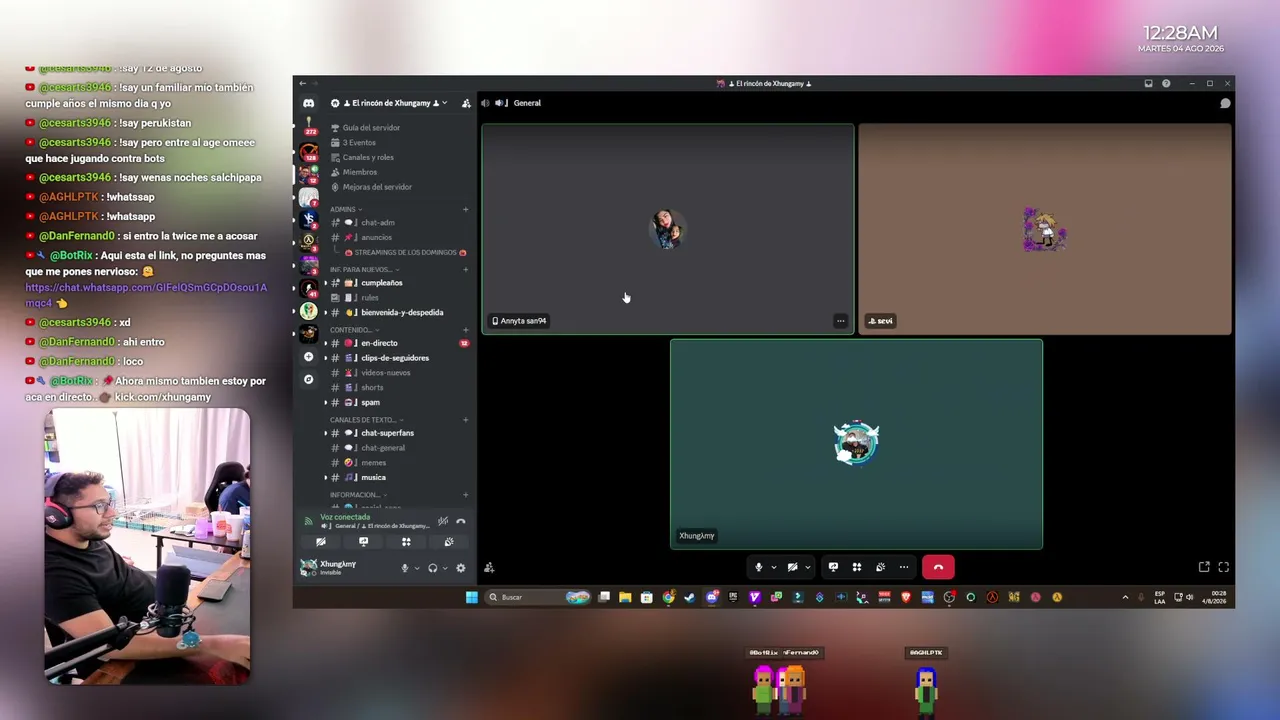The image size is (1280, 720).
Task: Pop out the call window
Action: click(x=1204, y=567)
